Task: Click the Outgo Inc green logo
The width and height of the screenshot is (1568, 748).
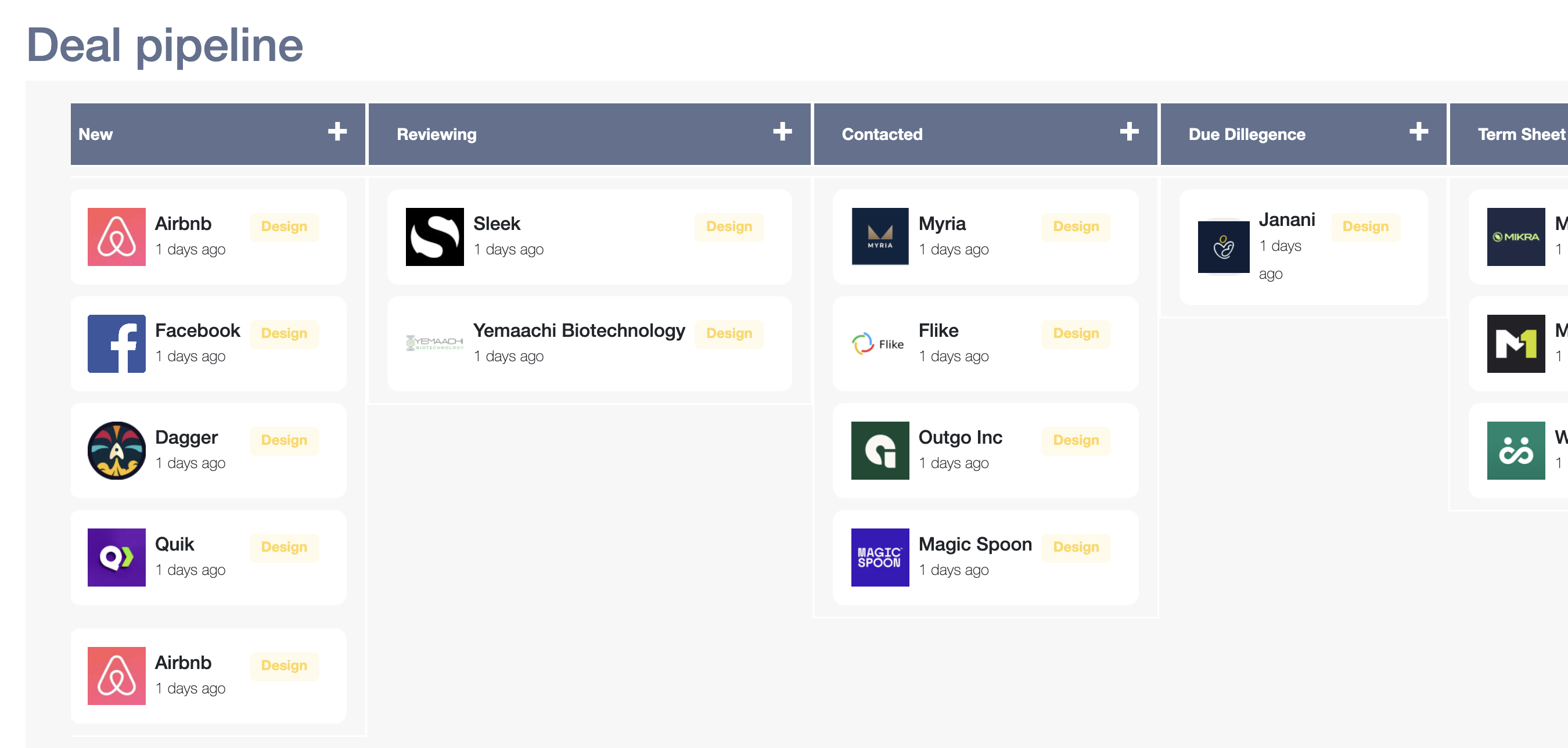Action: pos(880,451)
